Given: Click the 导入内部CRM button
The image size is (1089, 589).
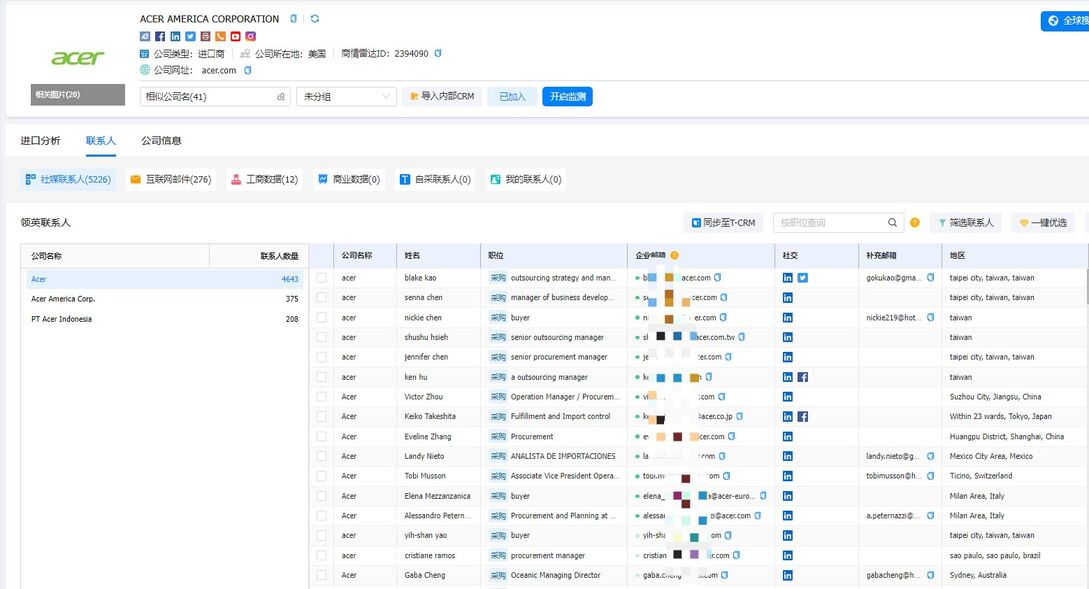Looking at the screenshot, I should (442, 97).
